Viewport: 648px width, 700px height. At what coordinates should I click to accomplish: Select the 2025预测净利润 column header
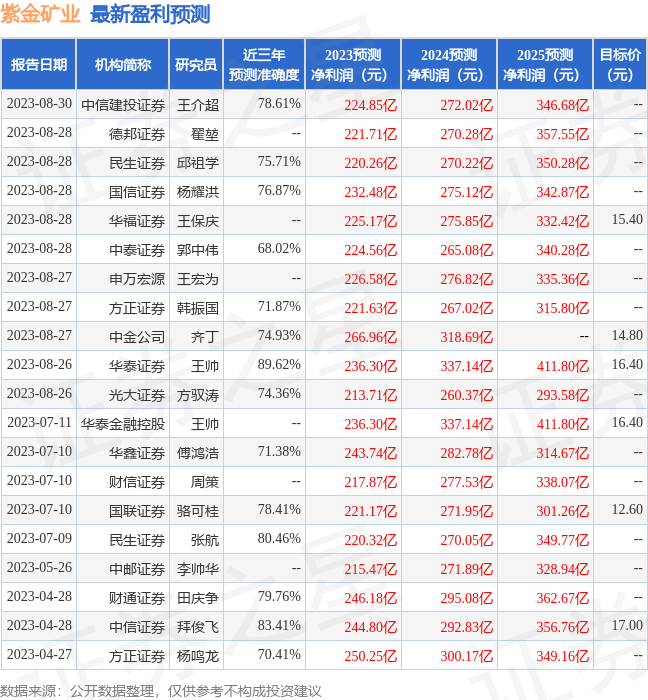coord(545,64)
